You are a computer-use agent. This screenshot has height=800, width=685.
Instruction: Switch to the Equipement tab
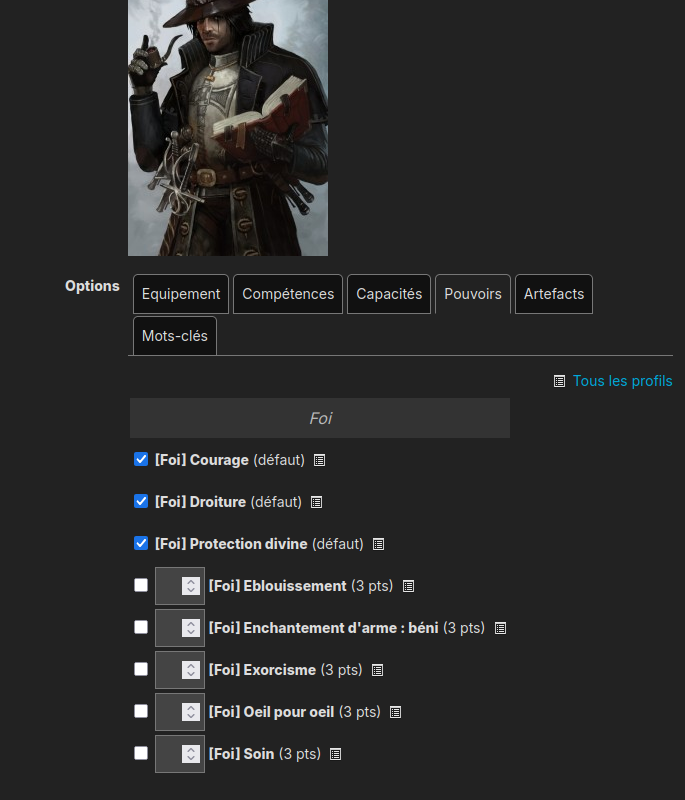(181, 294)
